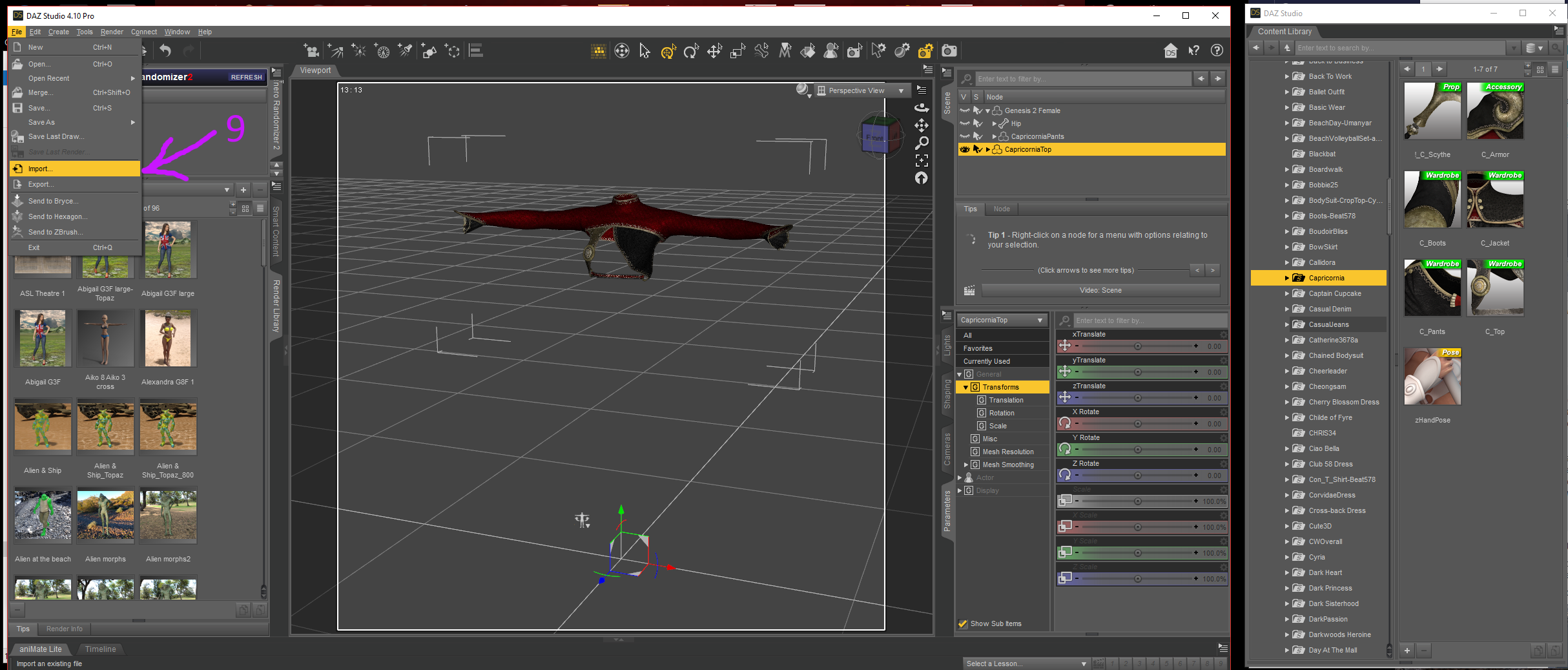Activate the Translate tool icon

[714, 51]
